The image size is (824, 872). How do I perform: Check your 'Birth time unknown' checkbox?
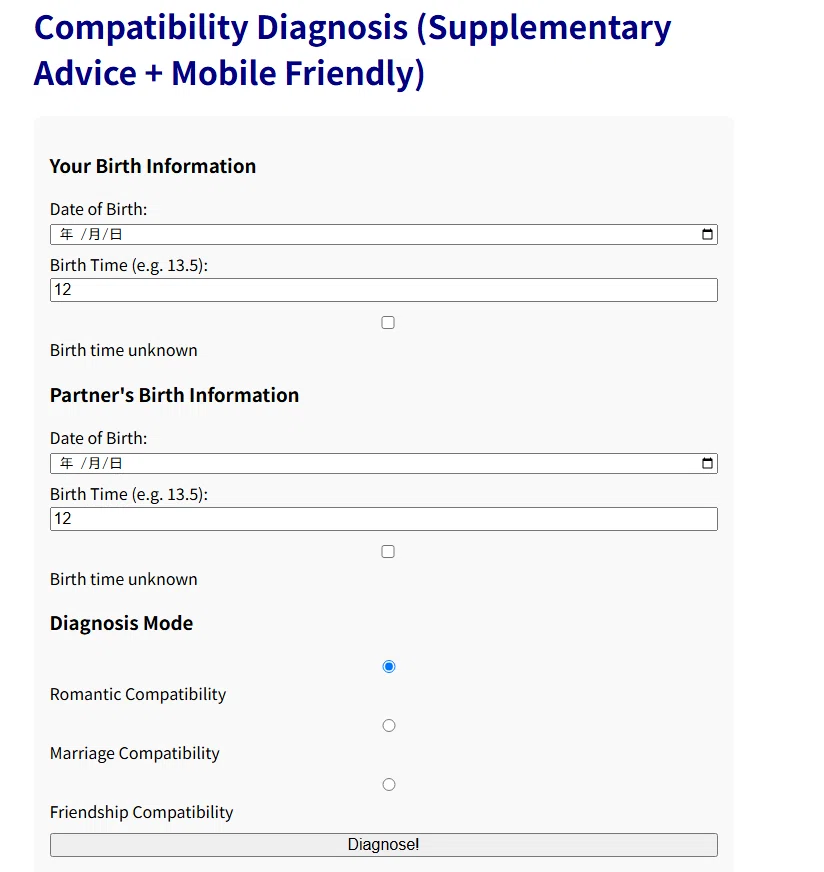(x=388, y=323)
